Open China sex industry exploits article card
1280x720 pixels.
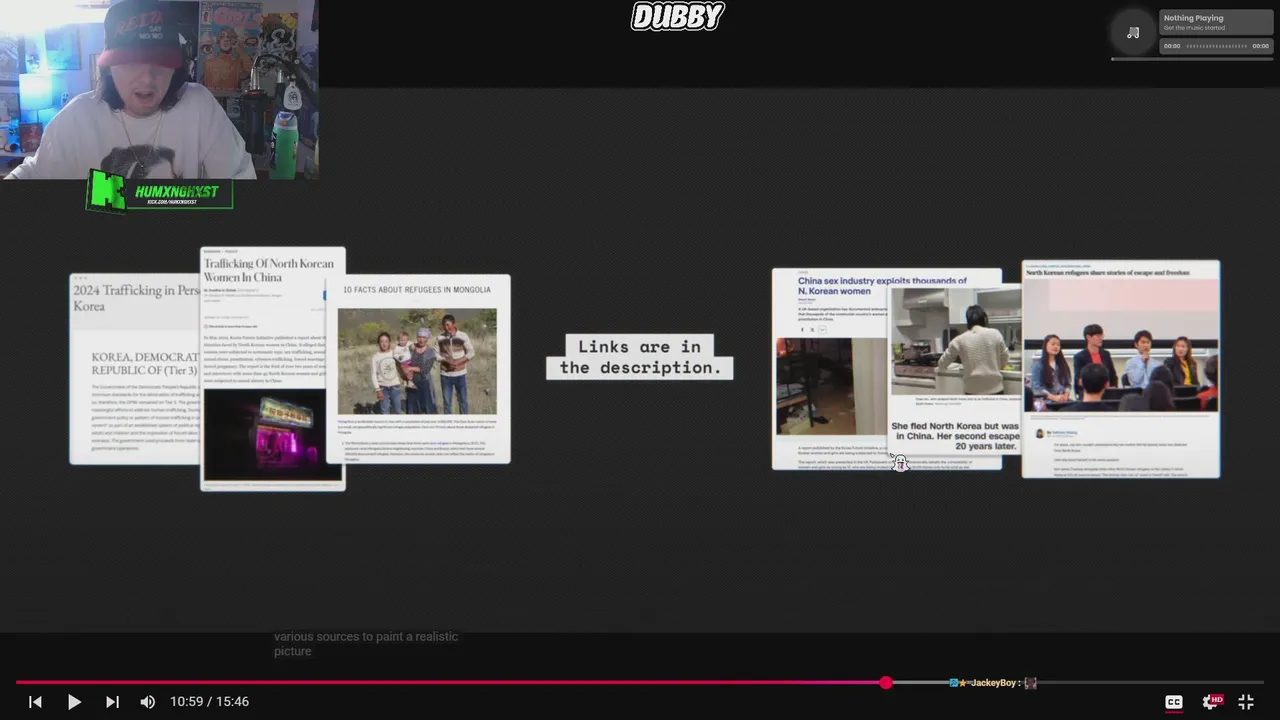(831, 368)
